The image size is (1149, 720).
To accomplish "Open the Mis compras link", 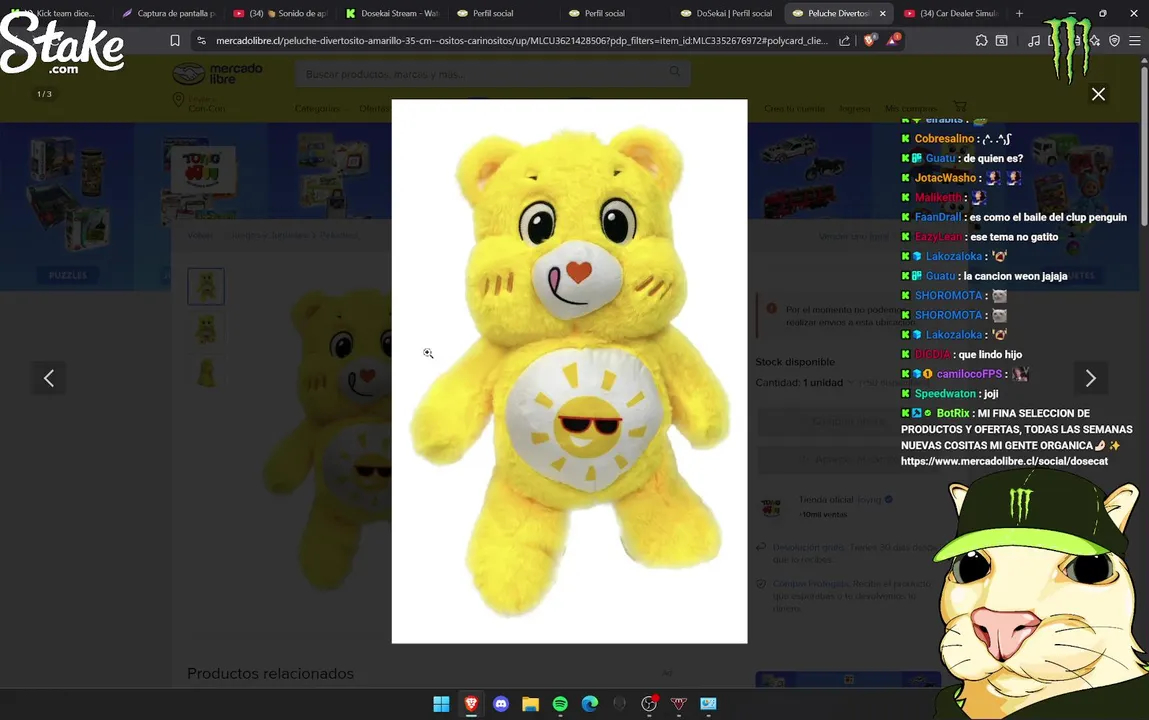I will point(911,108).
